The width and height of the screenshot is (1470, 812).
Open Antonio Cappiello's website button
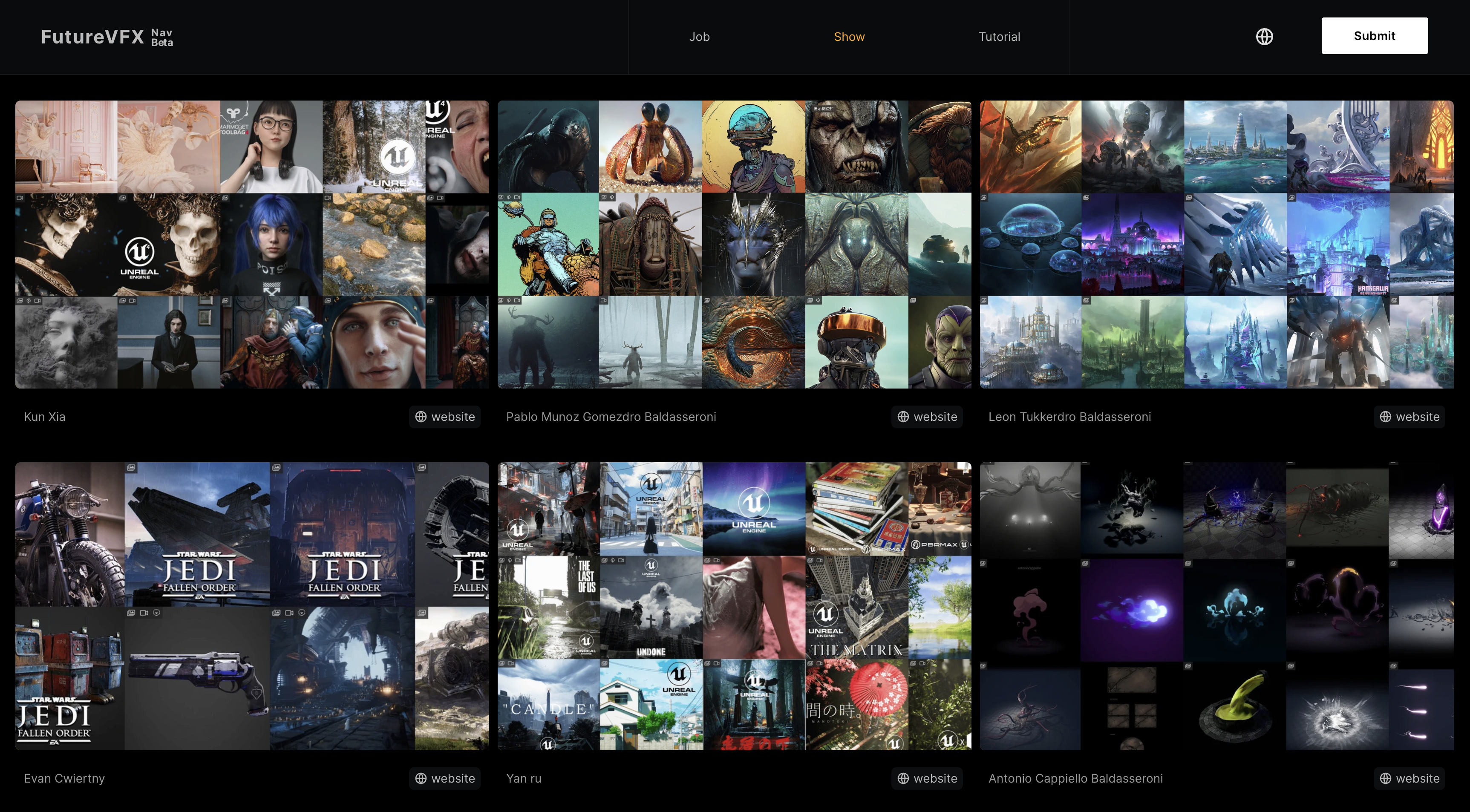pos(1409,778)
